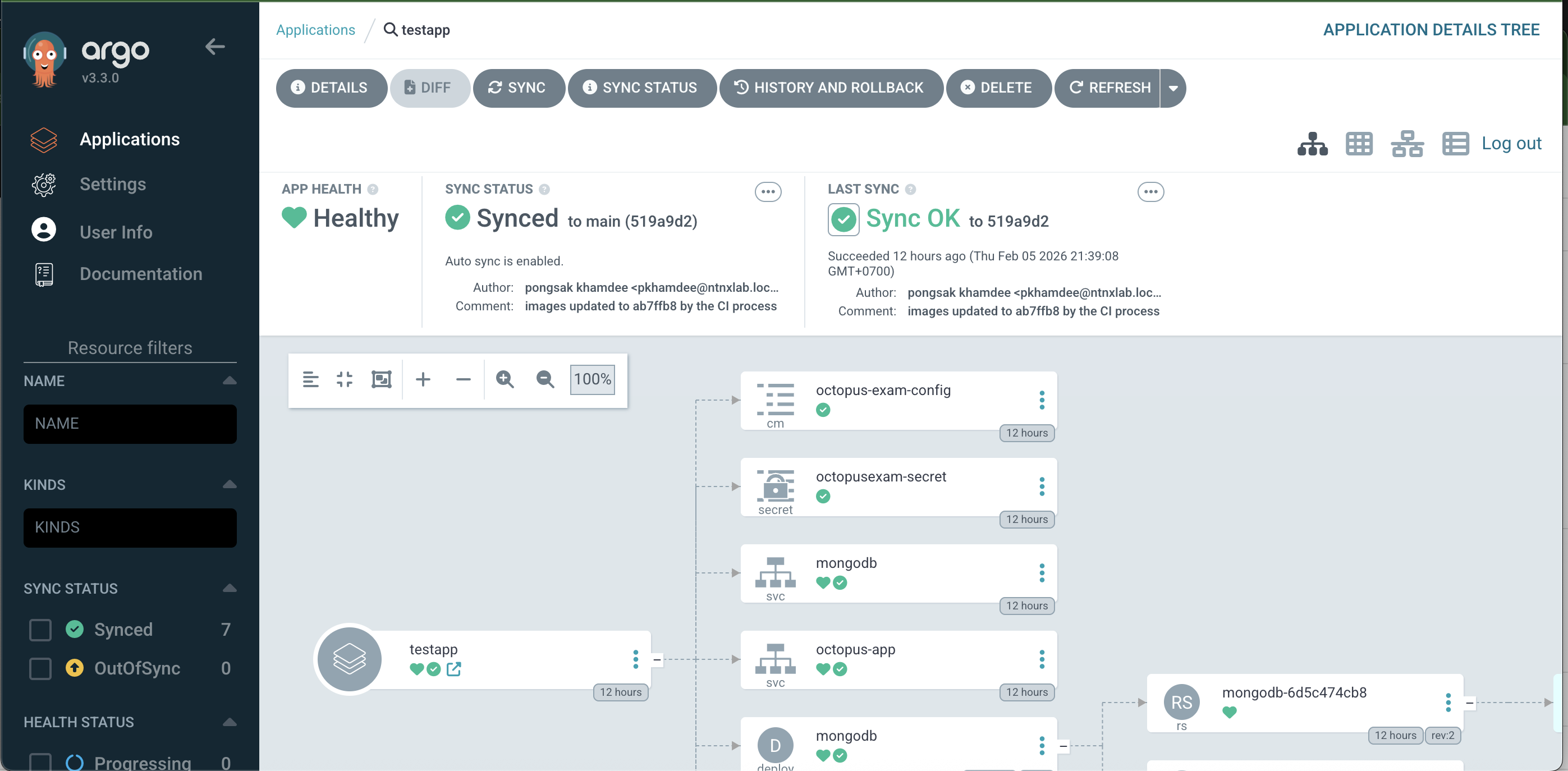Click the zoom in magnifier icon
Viewport: 1568px width, 771px height.
point(505,379)
